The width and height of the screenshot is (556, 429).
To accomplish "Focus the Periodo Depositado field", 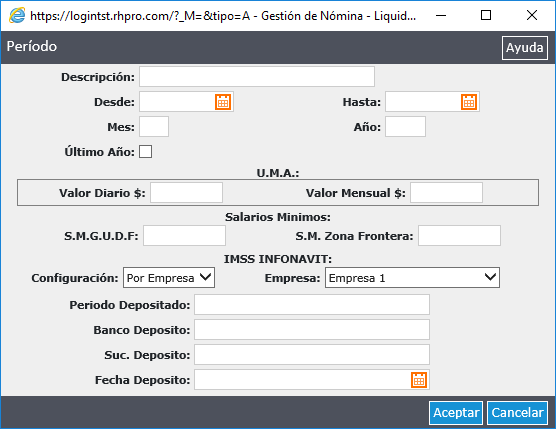I will (x=312, y=305).
